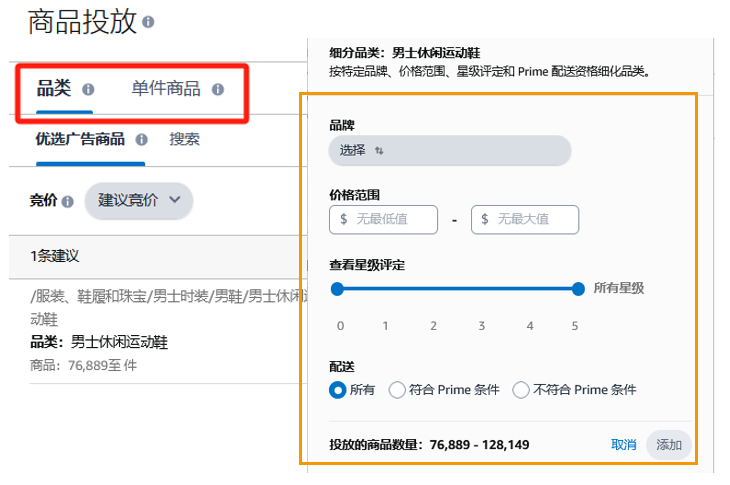The image size is (730, 485).
Task: Click the sort arrows icon in 品牌 selector
Action: point(379,151)
